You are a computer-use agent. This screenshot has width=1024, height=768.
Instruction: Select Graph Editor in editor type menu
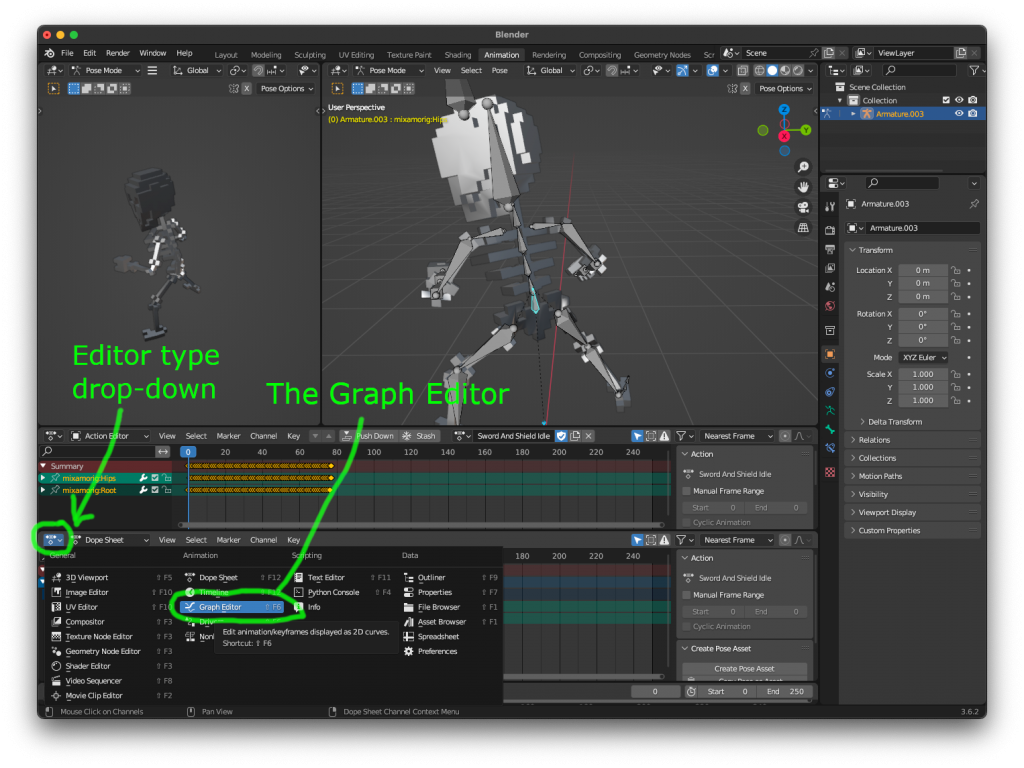[x=220, y=607]
